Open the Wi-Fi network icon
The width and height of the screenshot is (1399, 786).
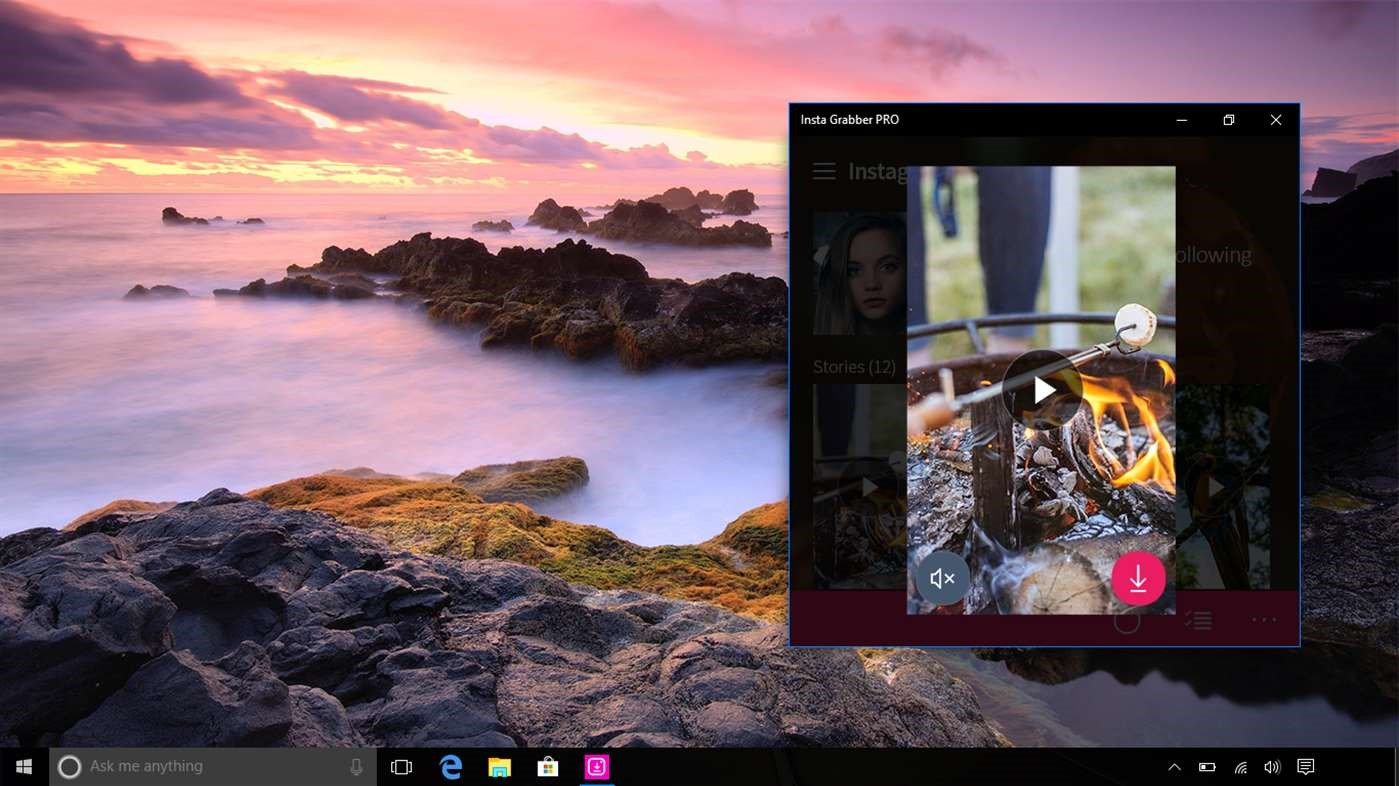(1240, 767)
